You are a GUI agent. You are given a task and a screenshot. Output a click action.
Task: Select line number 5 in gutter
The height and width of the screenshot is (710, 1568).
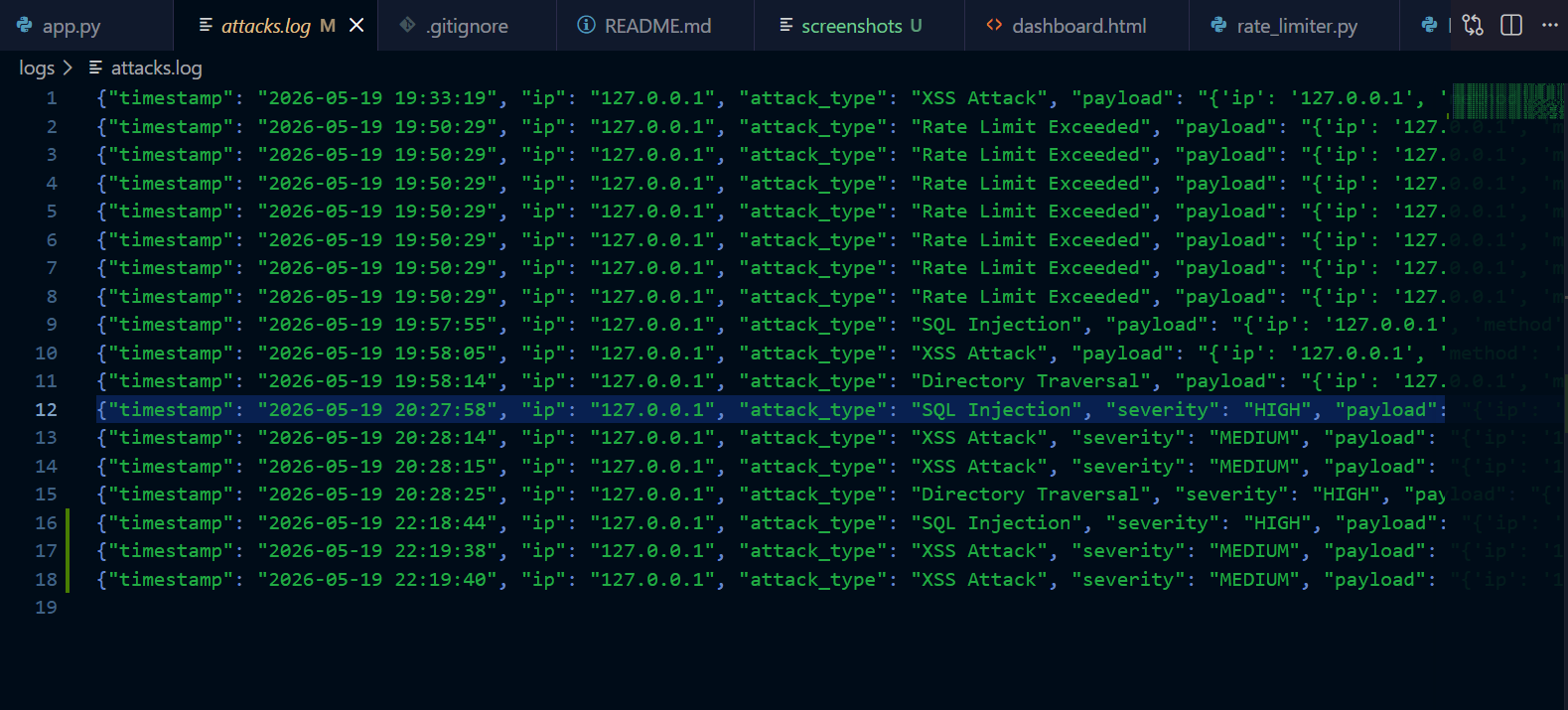pyautogui.click(x=52, y=212)
